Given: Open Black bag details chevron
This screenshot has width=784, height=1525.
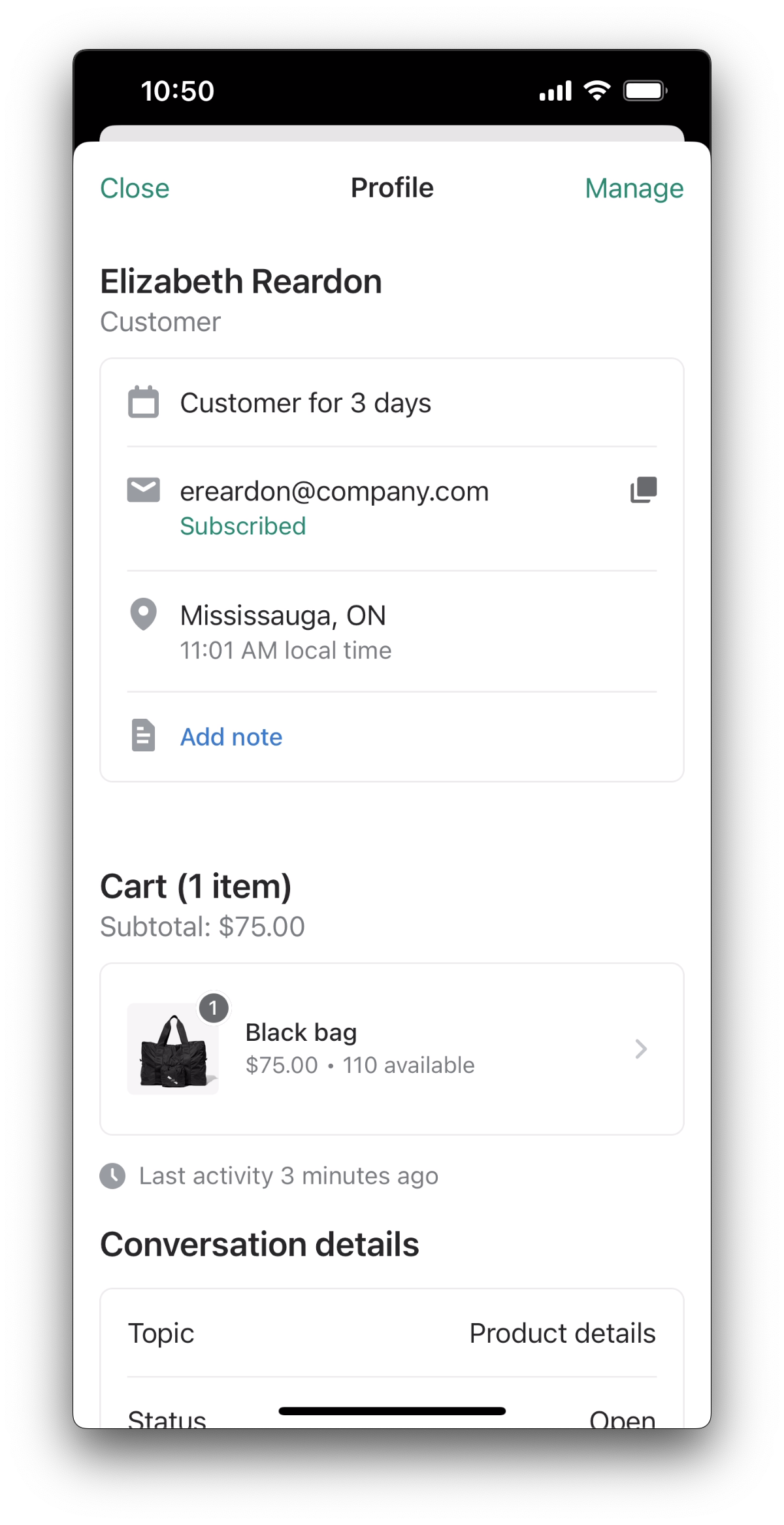Looking at the screenshot, I should (x=641, y=1049).
